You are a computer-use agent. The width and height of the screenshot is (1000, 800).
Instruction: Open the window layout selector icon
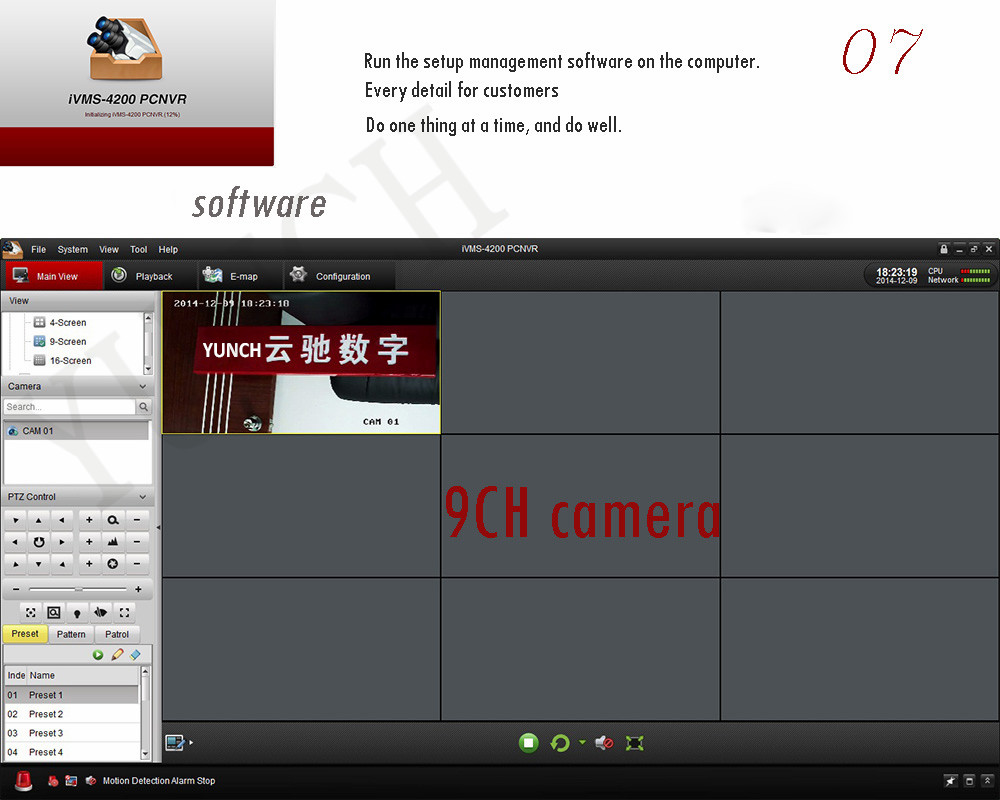click(x=176, y=742)
